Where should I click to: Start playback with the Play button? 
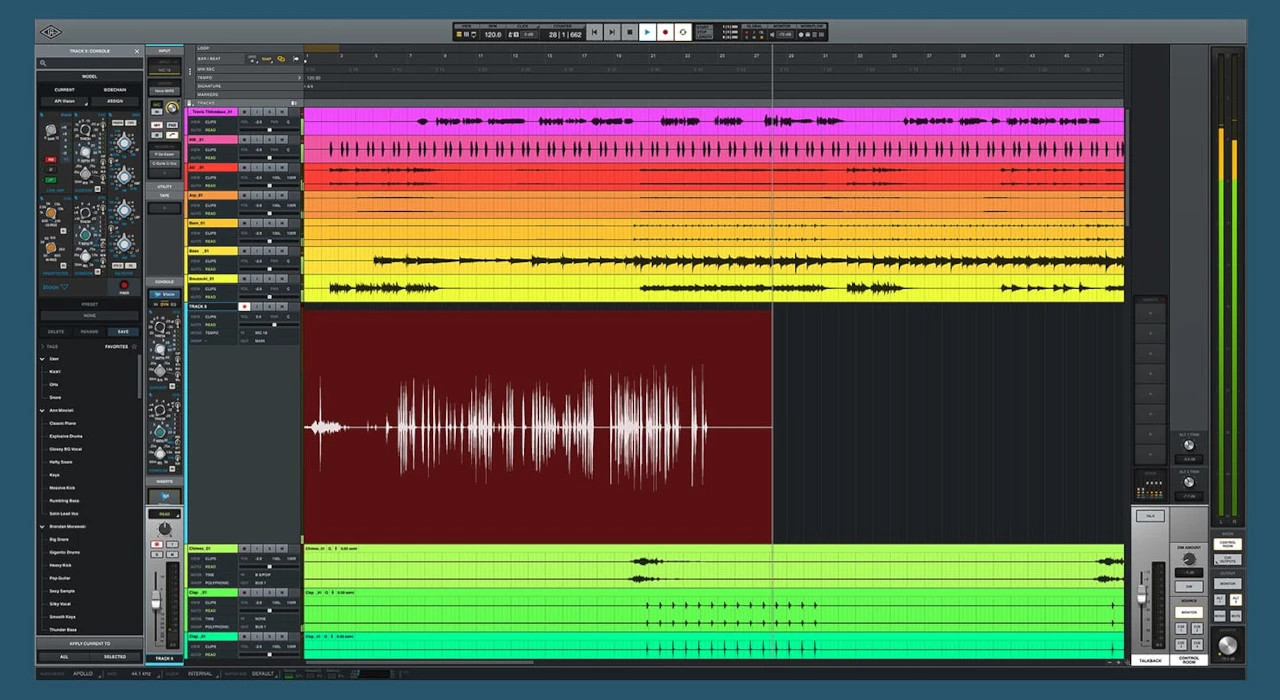647,32
